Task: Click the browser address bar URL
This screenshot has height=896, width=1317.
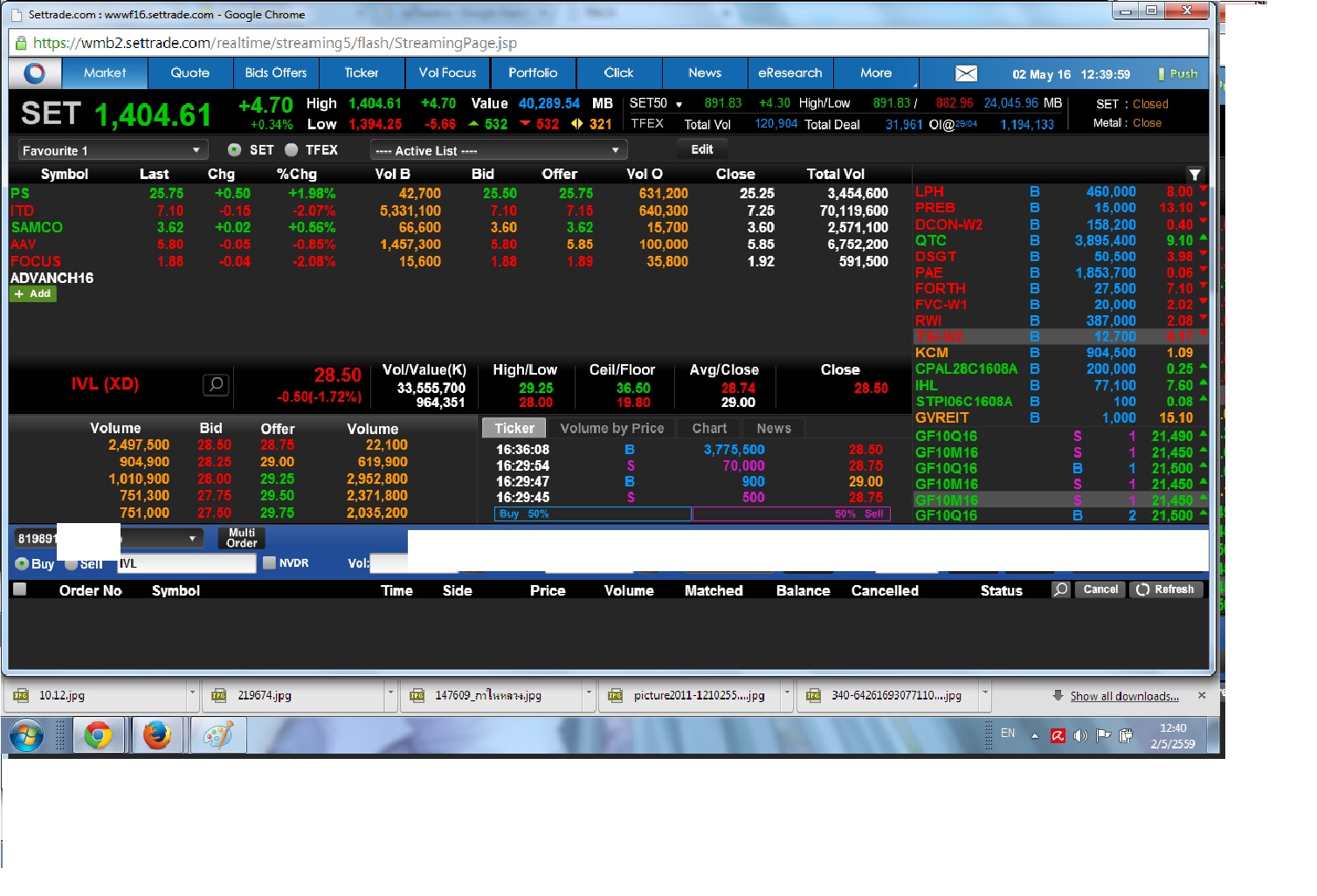Action: [x=274, y=43]
